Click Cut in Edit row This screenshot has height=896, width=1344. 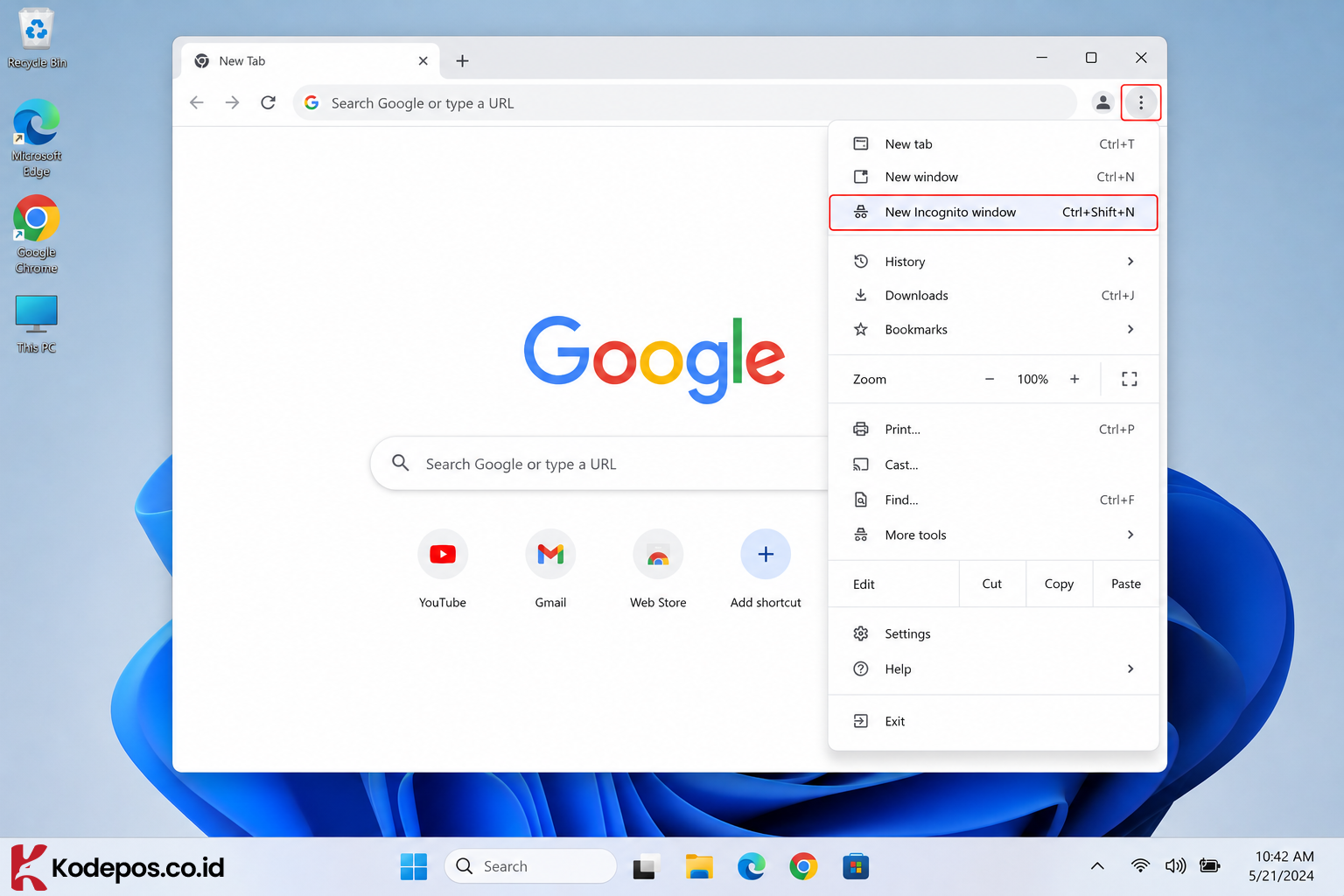(x=991, y=584)
